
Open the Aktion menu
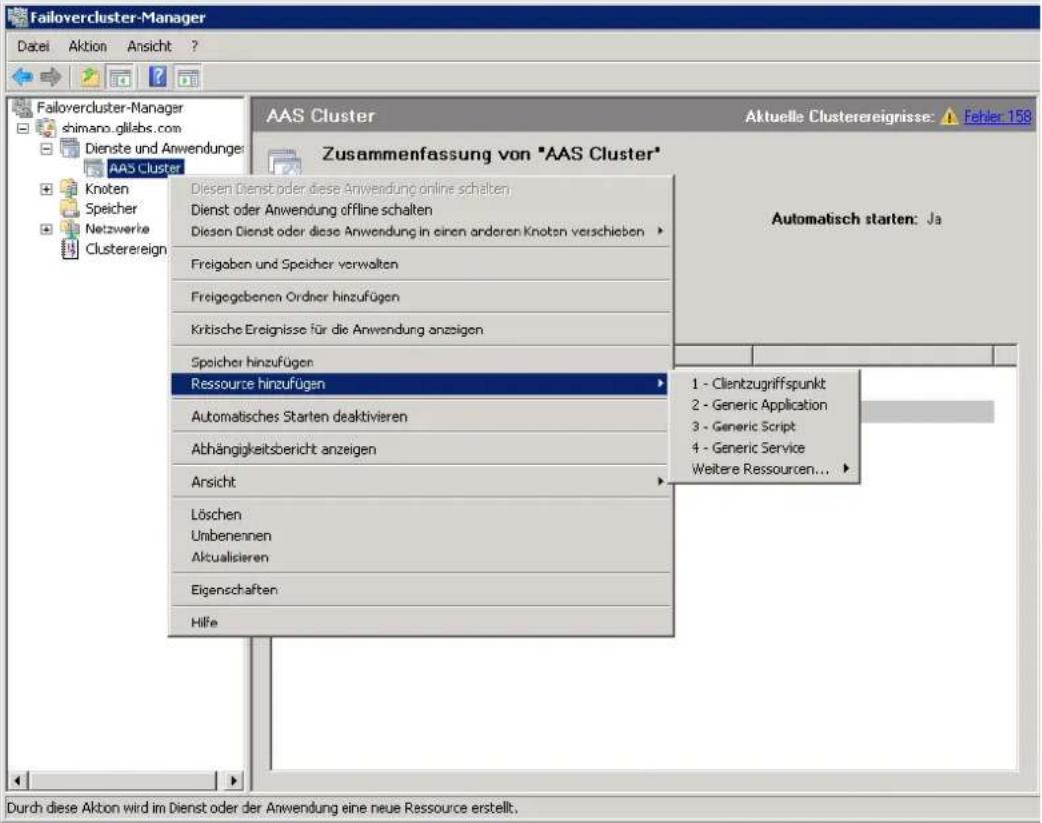[x=87, y=46]
